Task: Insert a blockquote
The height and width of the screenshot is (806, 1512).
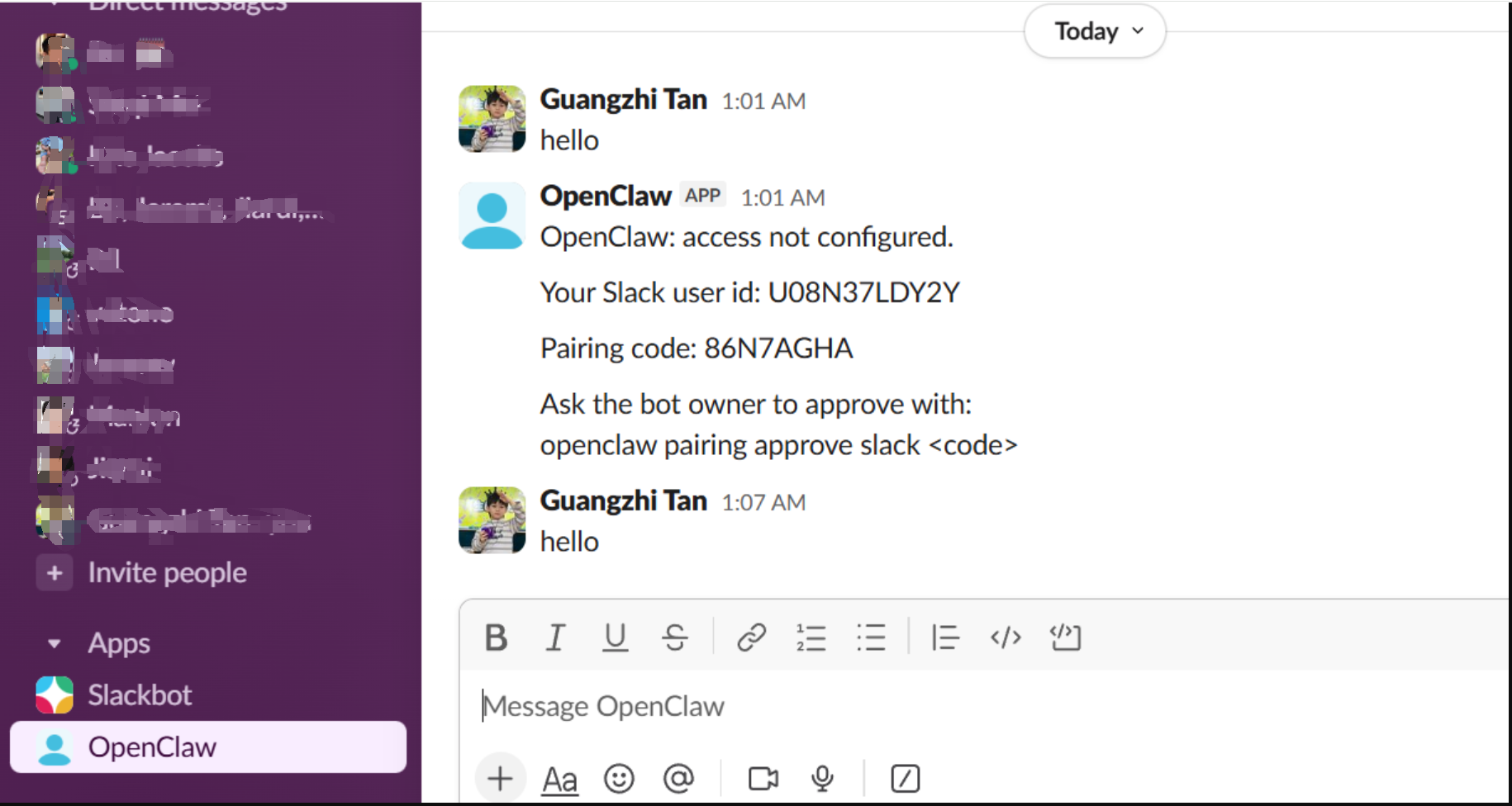Action: (945, 638)
